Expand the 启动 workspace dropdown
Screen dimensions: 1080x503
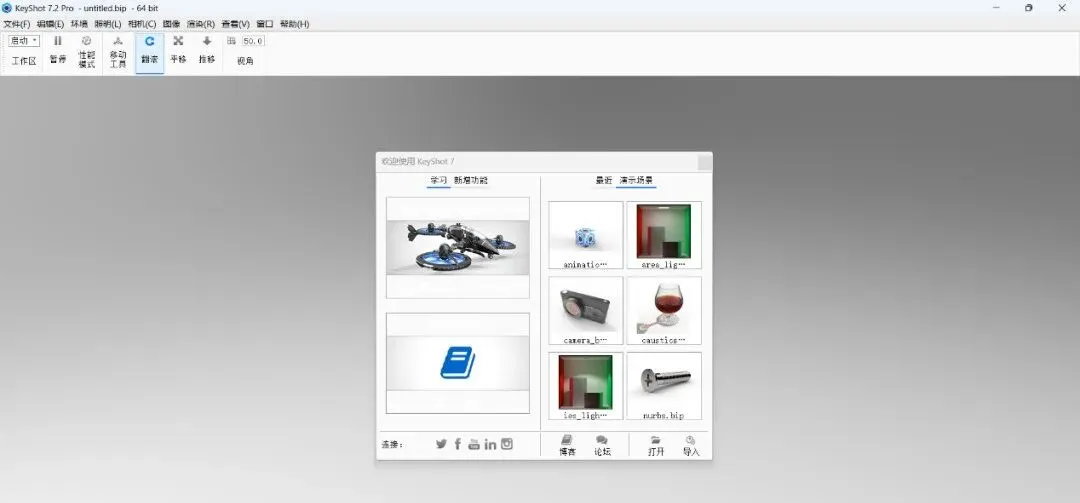[24, 41]
